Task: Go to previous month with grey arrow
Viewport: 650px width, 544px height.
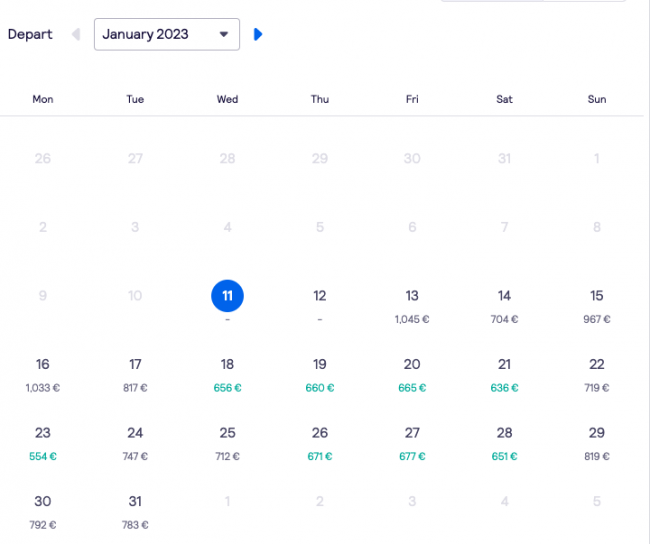Action: pyautogui.click(x=76, y=34)
